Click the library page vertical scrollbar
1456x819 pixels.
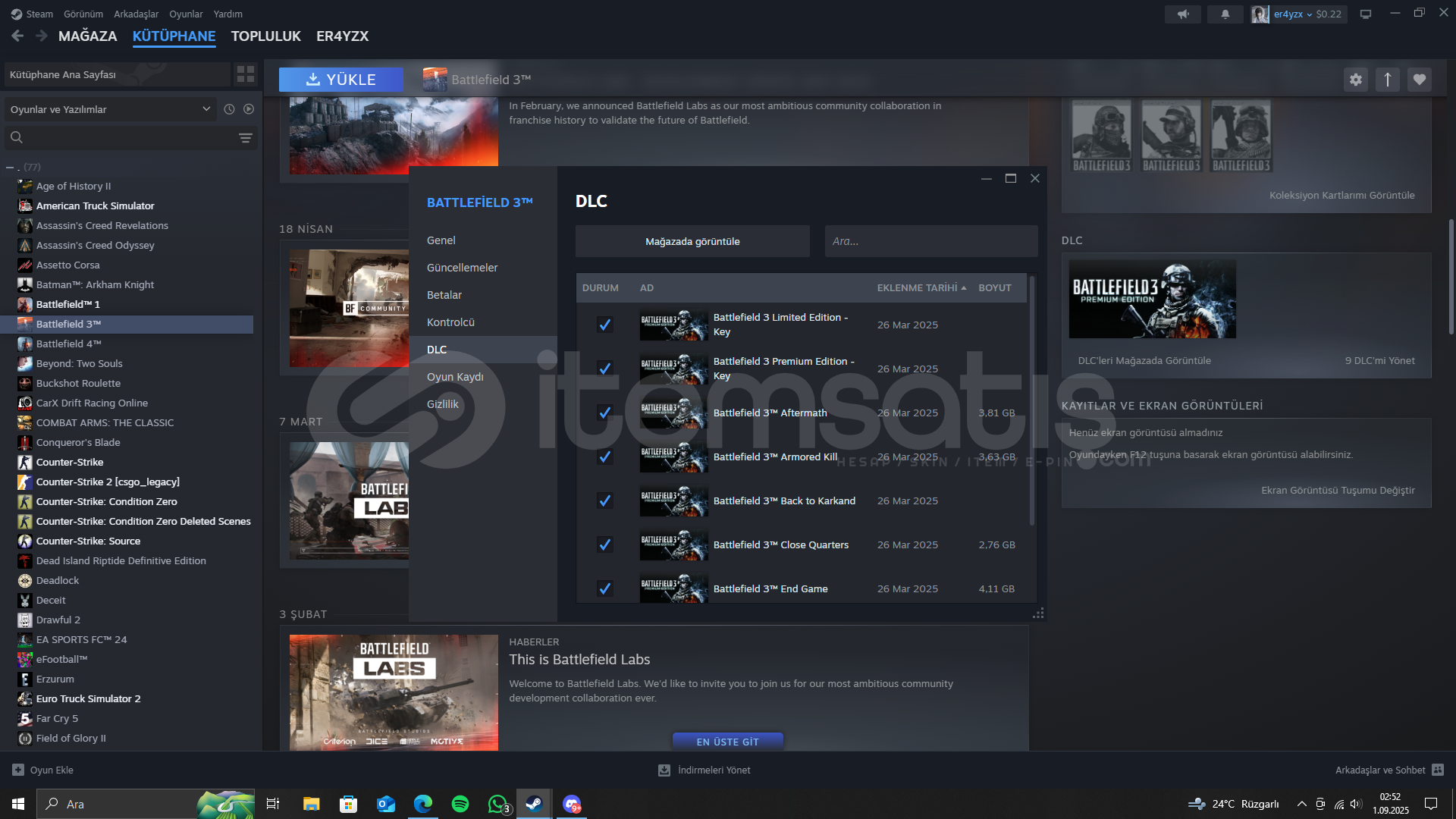coord(1451,277)
